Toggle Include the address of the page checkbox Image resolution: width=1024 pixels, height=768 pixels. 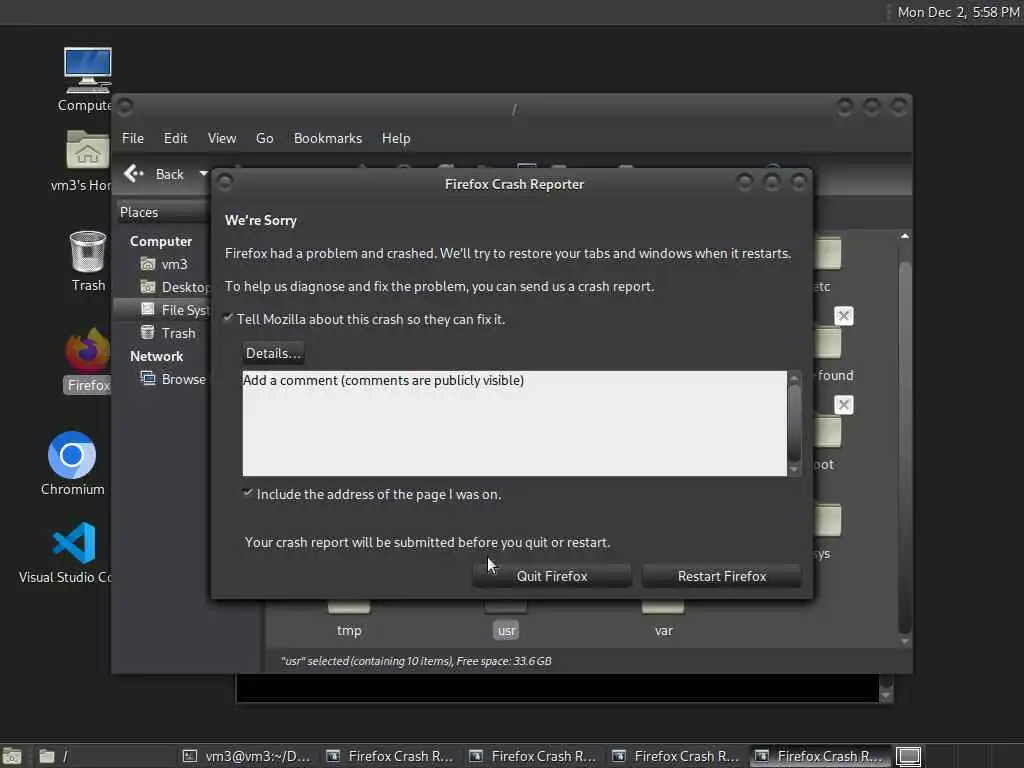[x=248, y=493]
